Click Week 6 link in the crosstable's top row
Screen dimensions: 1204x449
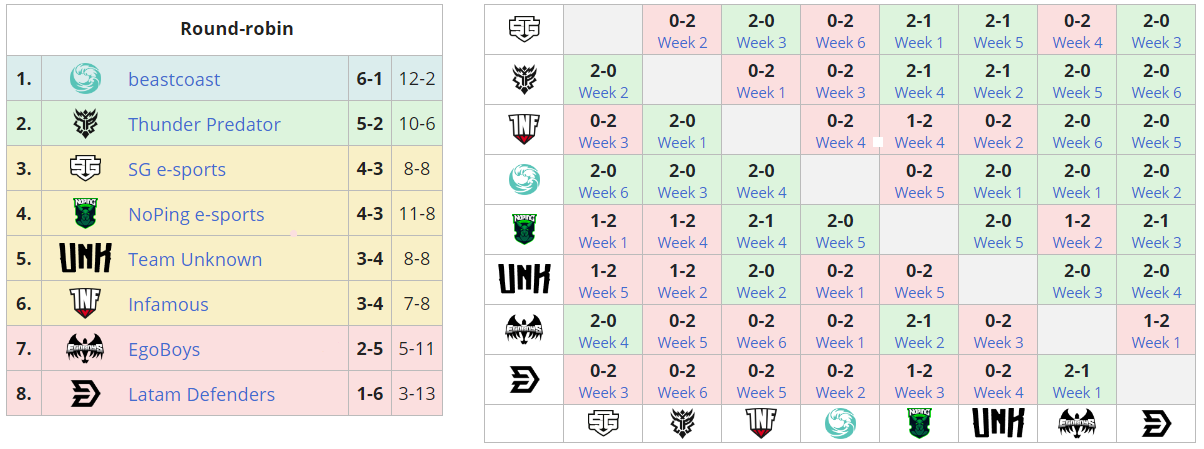pos(840,42)
